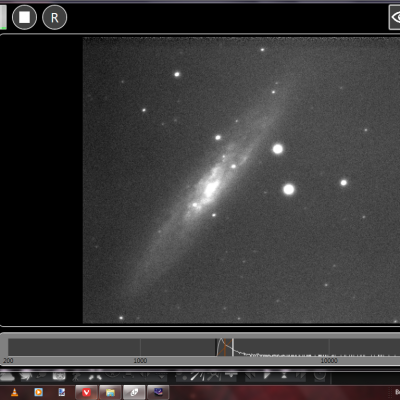Click the bright galaxy core in the preview
Image resolution: width=400 pixels, height=400 pixels.
point(211,189)
